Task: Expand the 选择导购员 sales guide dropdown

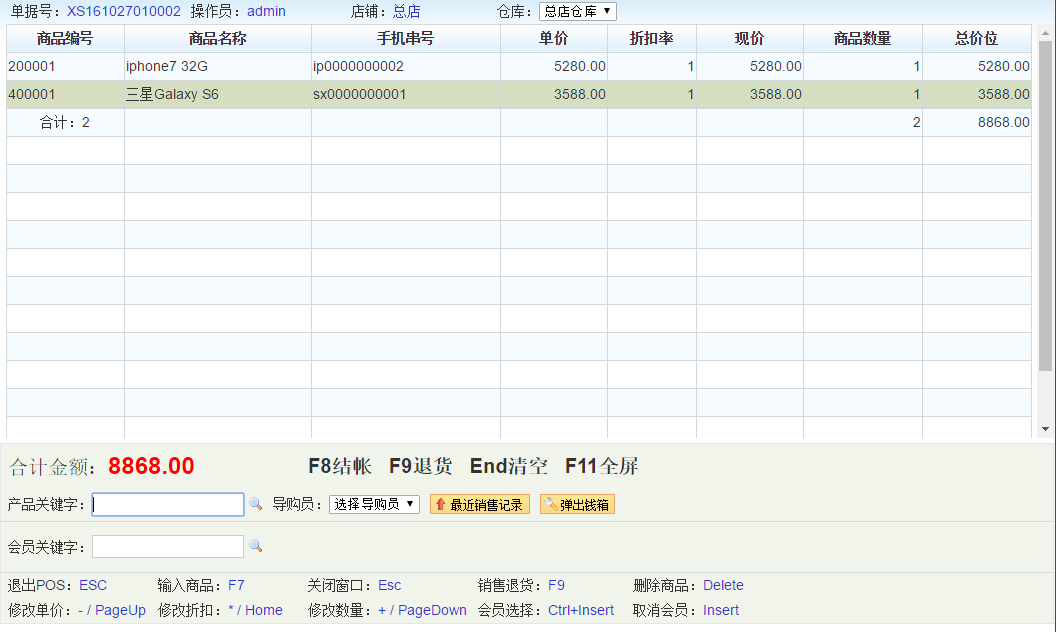Action: tap(374, 505)
